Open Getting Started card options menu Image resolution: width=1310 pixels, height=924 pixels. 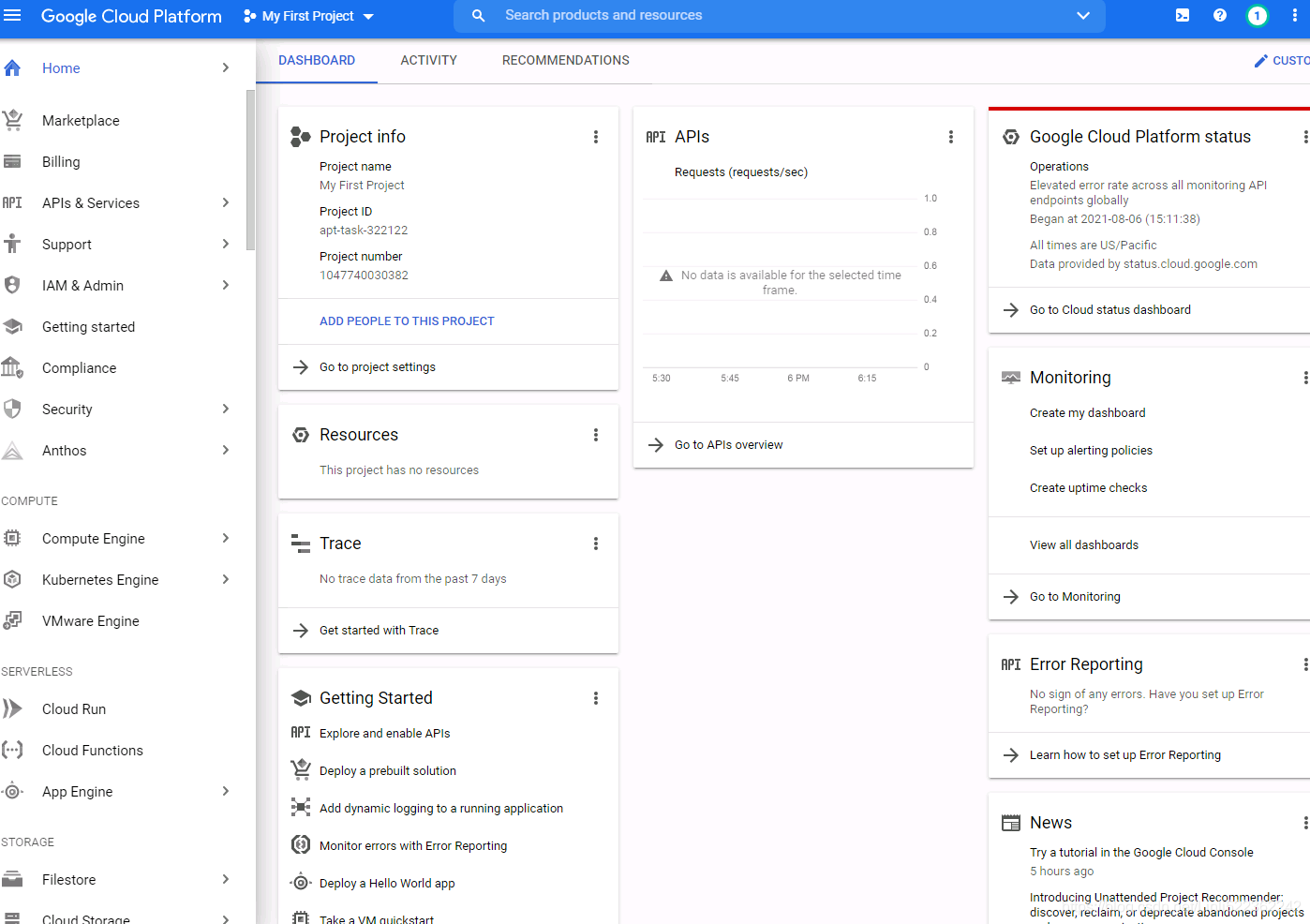click(596, 698)
